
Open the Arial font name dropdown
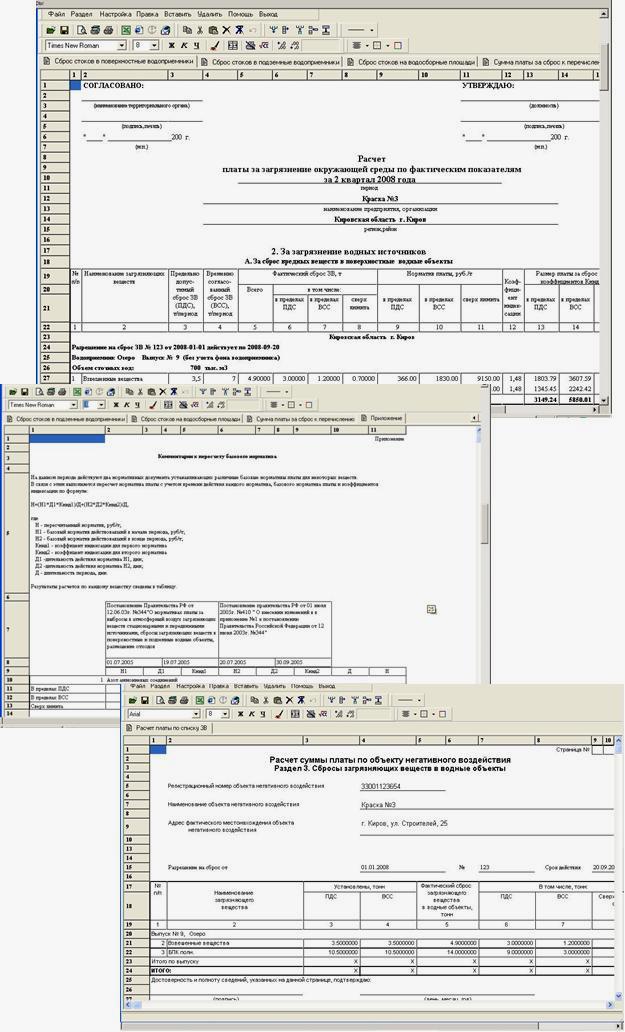click(196, 715)
